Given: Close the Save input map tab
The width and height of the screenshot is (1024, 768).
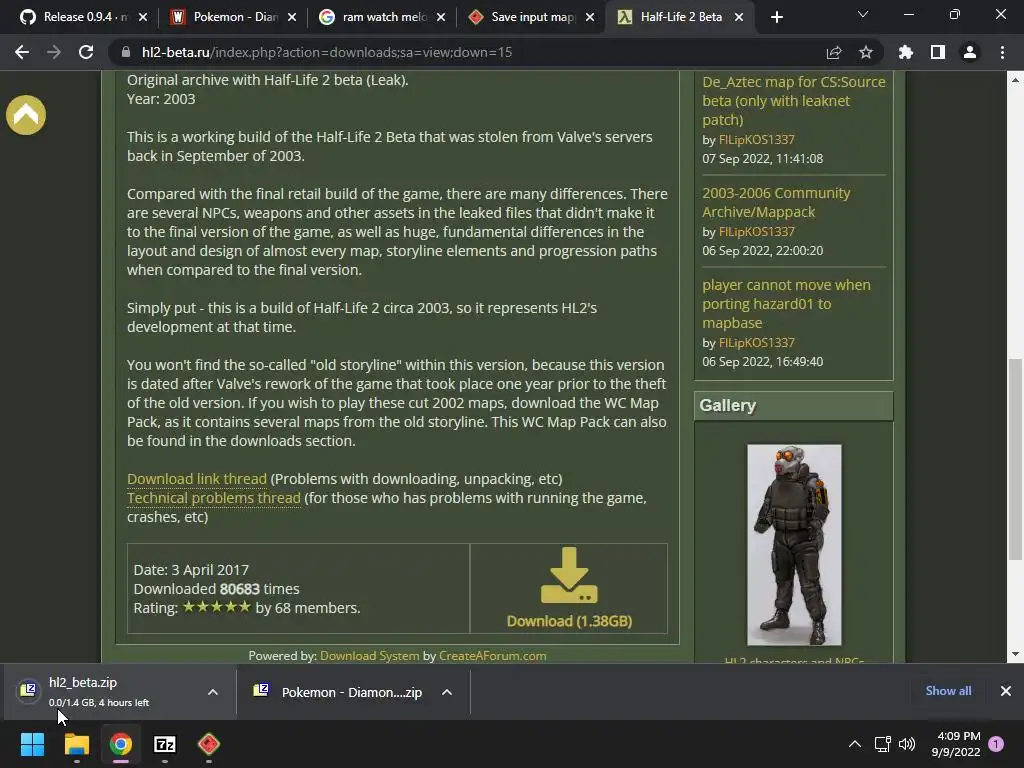Looking at the screenshot, I should click(x=590, y=17).
